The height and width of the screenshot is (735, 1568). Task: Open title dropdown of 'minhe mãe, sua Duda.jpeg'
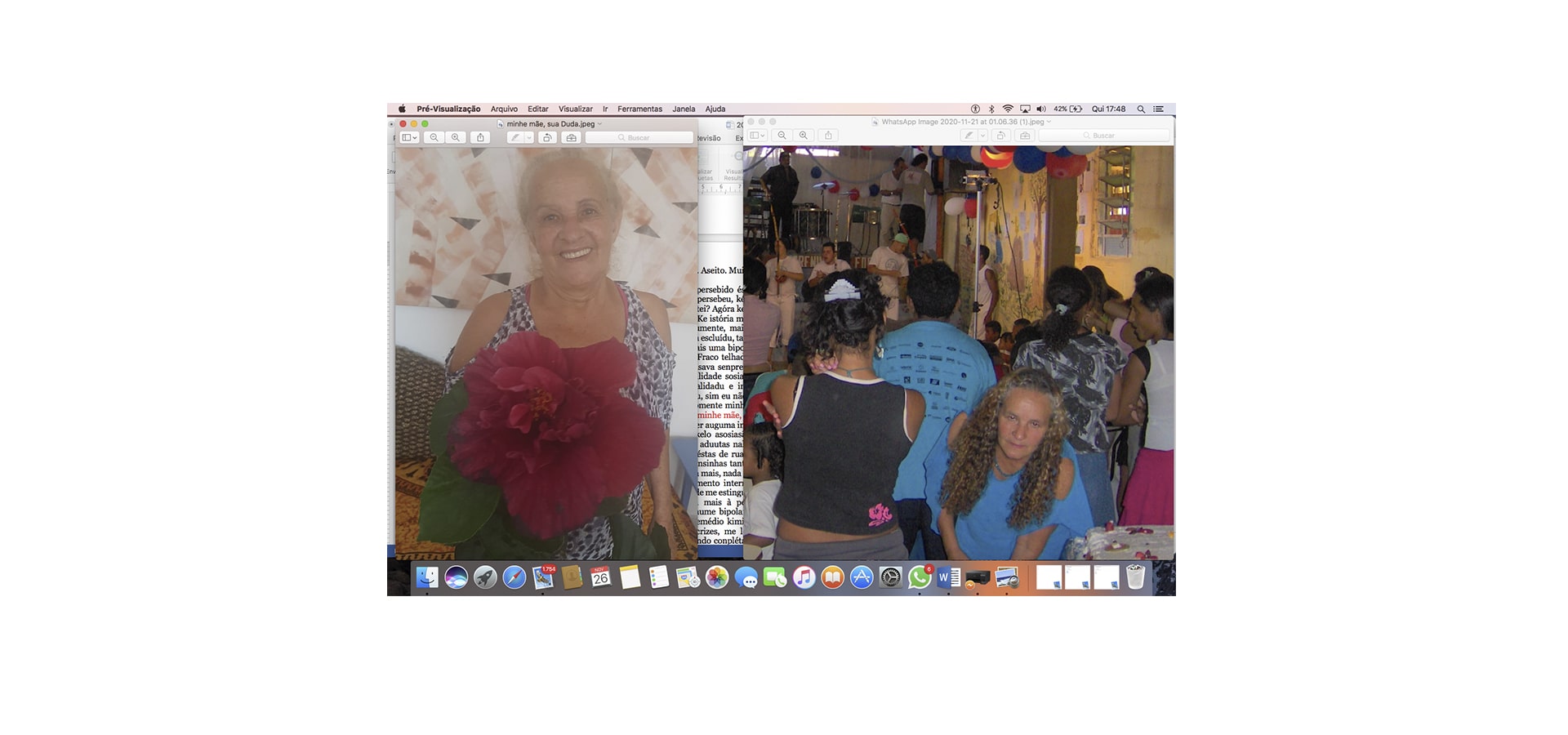pyautogui.click(x=599, y=124)
